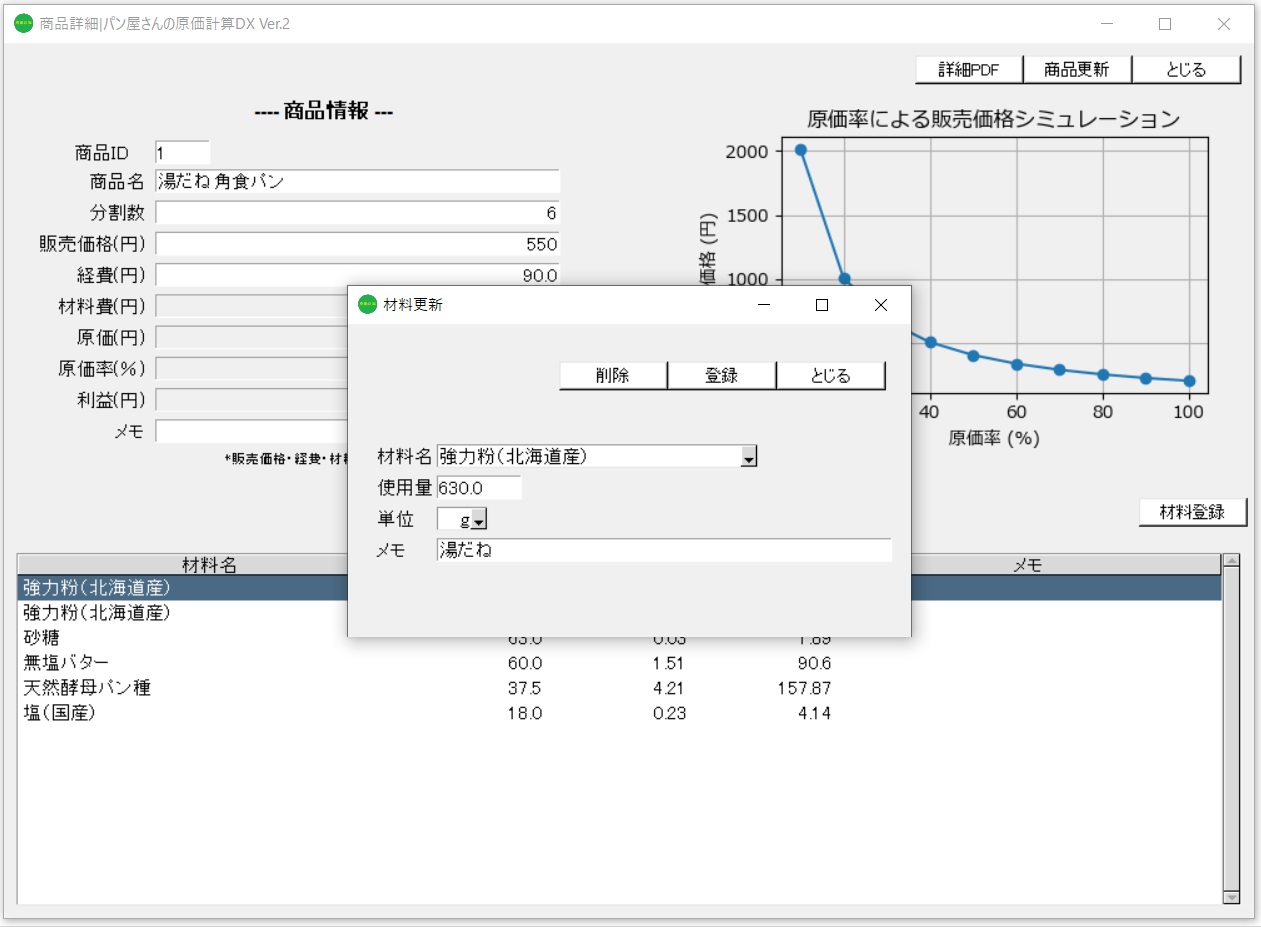Click the 削除 button in 材料更新 dialog
This screenshot has height=927, width=1261.
click(612, 376)
